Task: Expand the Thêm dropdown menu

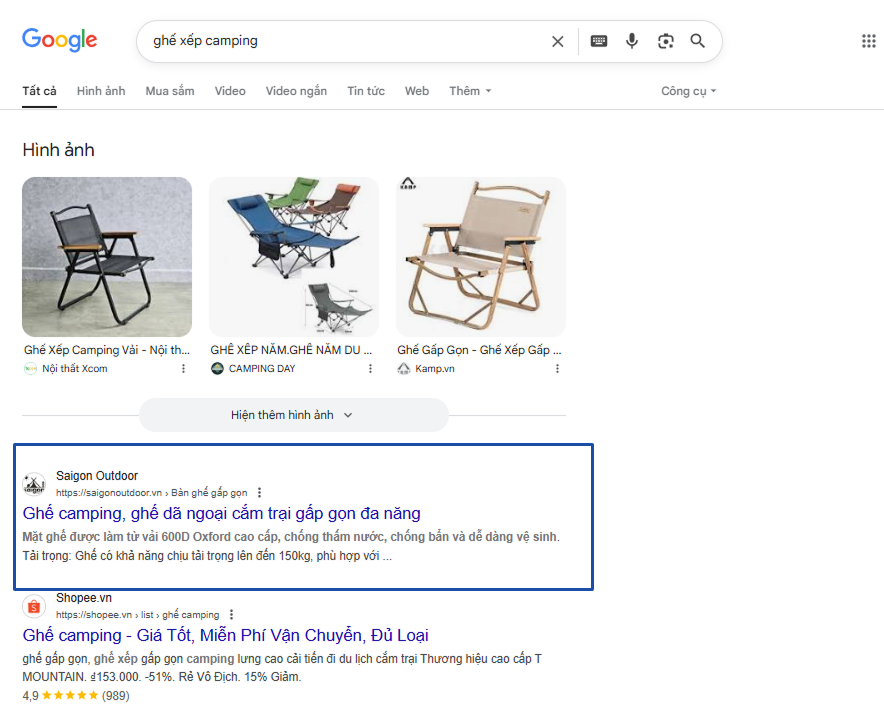Action: point(470,91)
